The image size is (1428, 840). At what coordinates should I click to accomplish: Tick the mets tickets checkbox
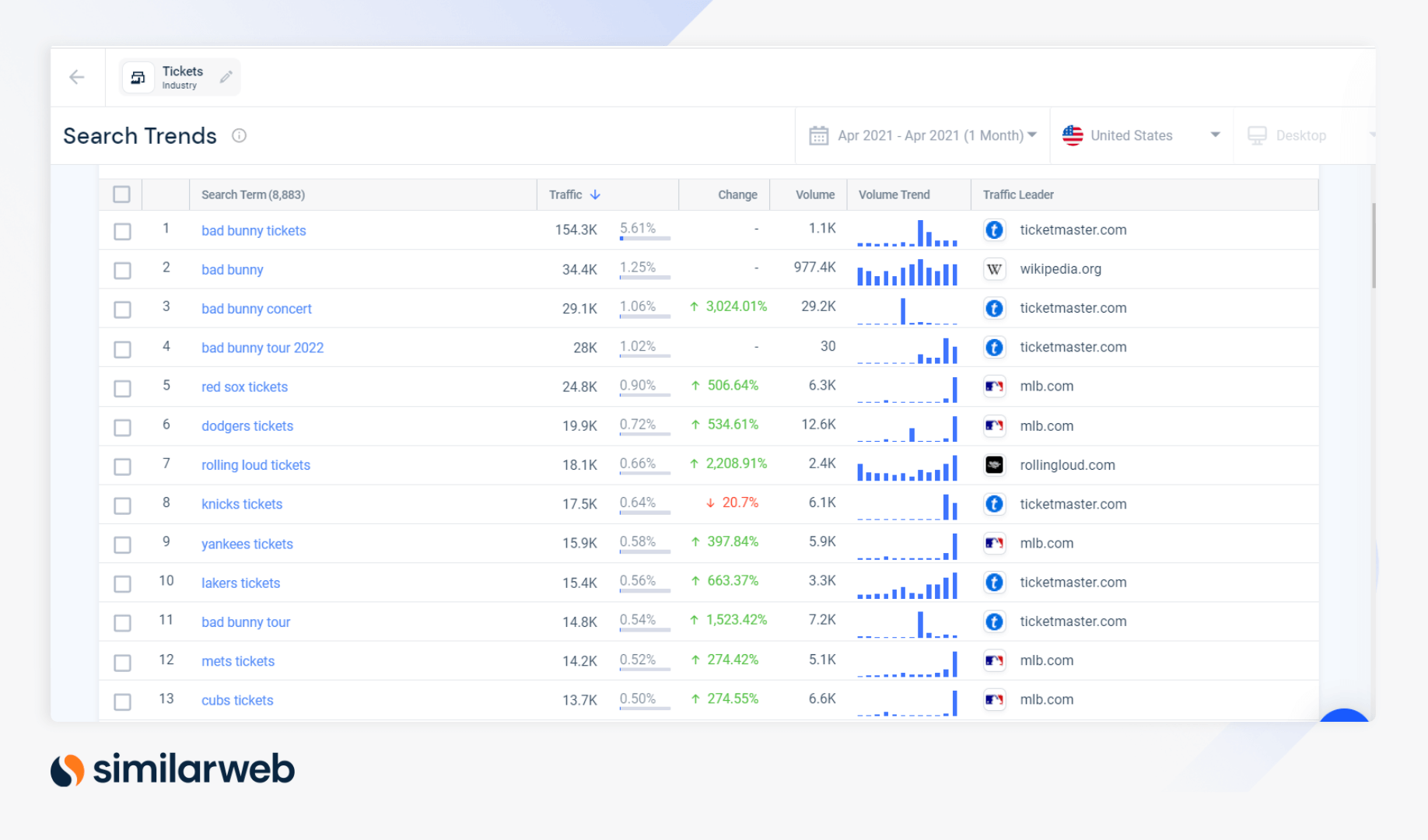(x=122, y=663)
